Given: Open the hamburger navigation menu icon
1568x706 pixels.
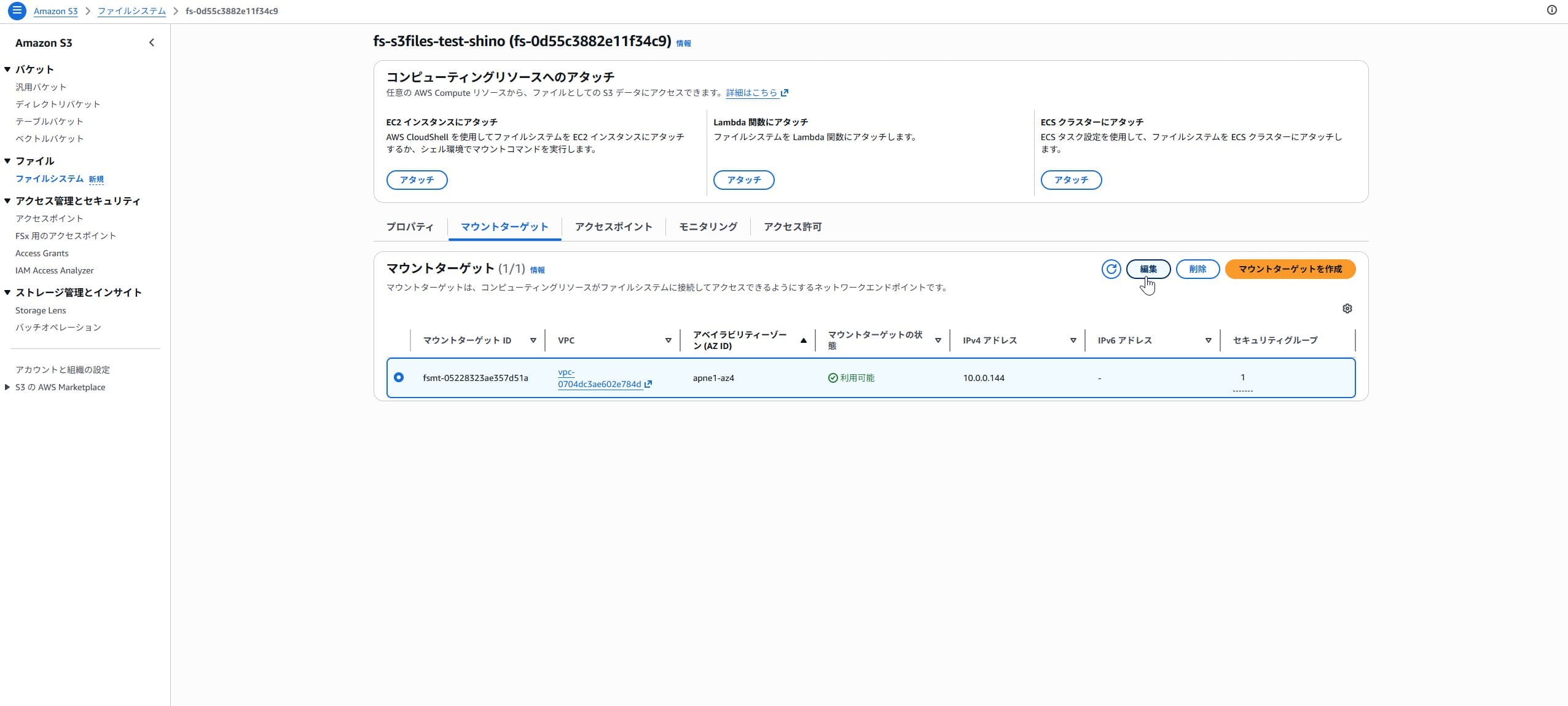Looking at the screenshot, I should pyautogui.click(x=17, y=10).
